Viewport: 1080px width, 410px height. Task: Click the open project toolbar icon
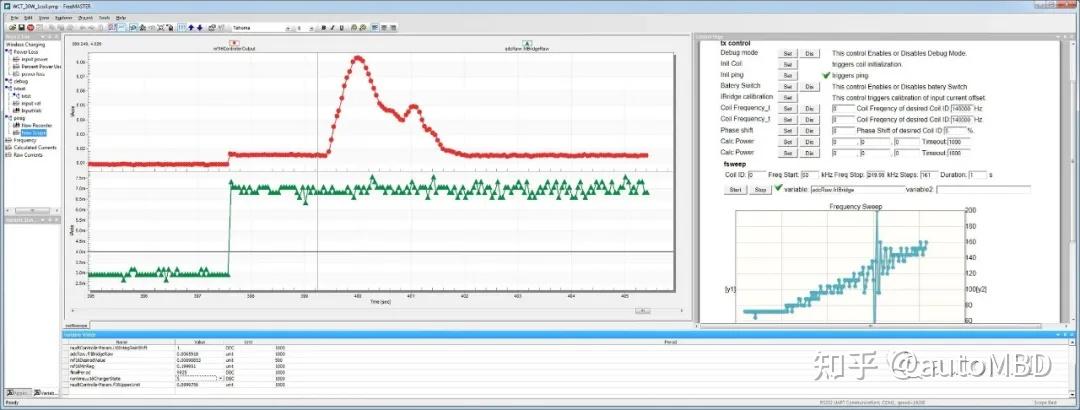coord(13,28)
